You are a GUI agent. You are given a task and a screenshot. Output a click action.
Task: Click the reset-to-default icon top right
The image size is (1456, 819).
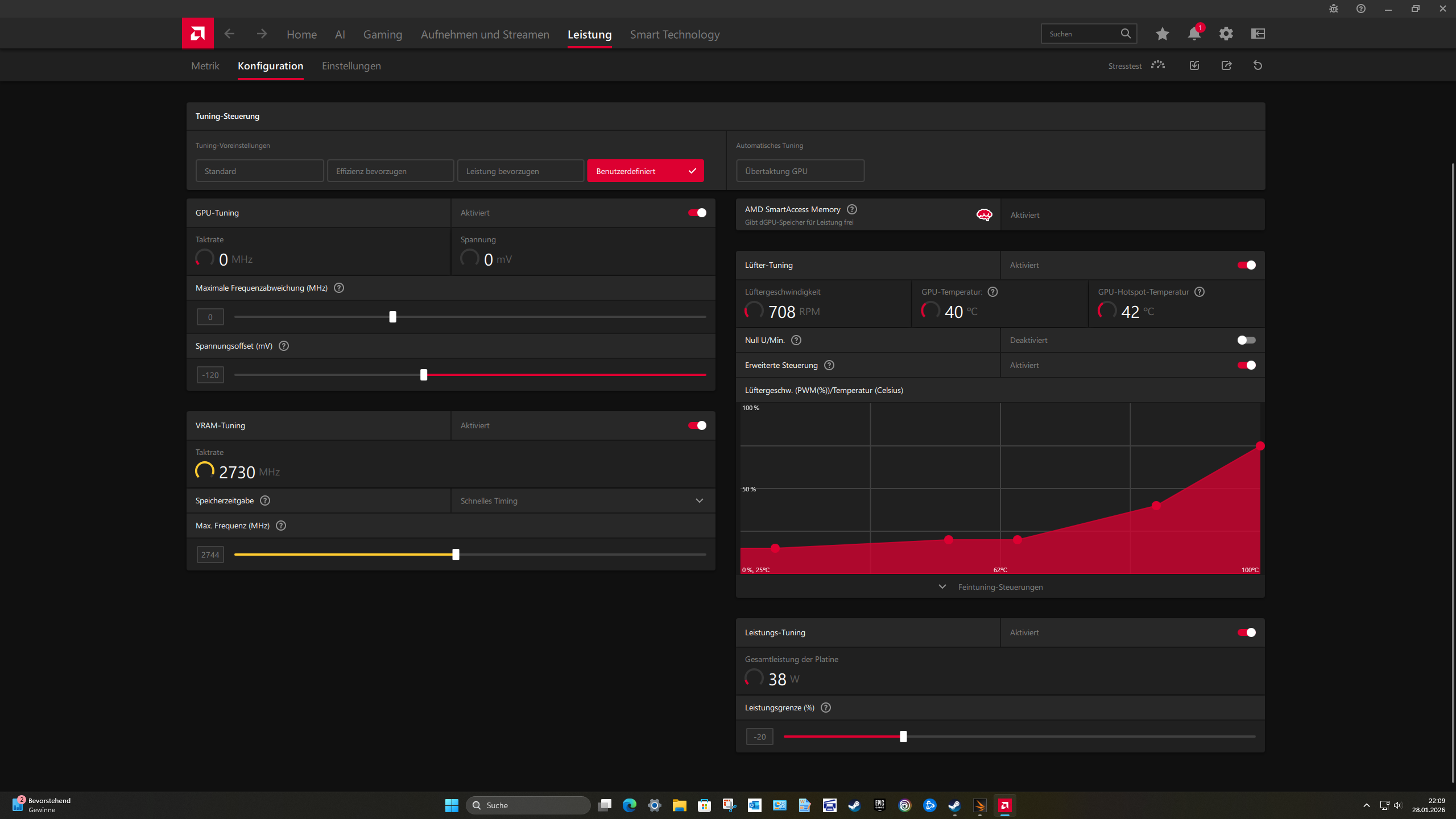click(1257, 65)
